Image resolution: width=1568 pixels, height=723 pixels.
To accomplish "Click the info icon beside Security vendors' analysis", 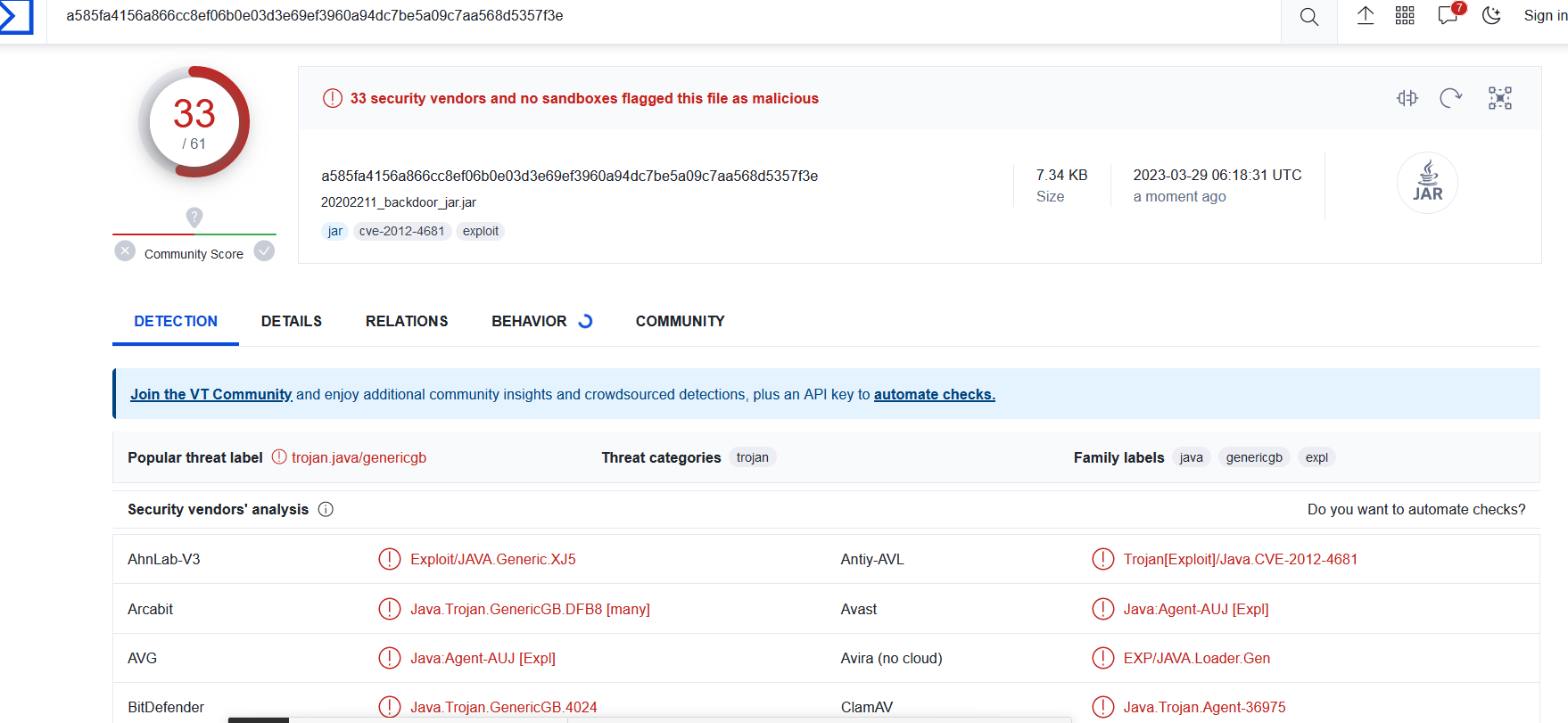I will tap(326, 509).
